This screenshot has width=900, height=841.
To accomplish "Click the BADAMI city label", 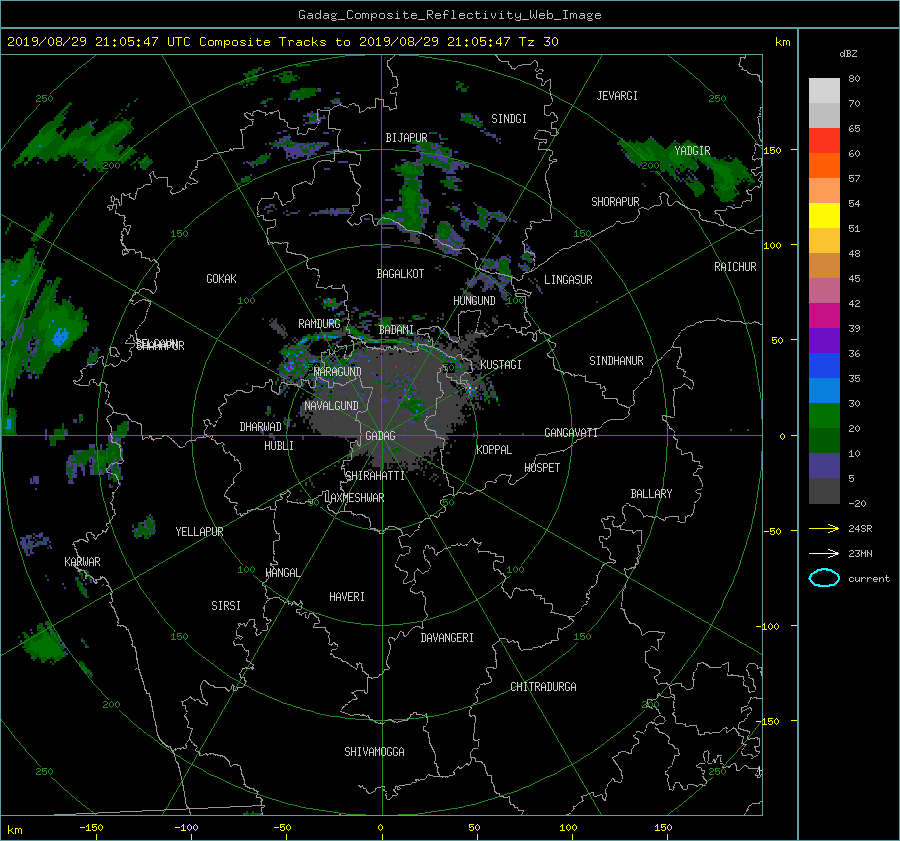I will [x=396, y=330].
